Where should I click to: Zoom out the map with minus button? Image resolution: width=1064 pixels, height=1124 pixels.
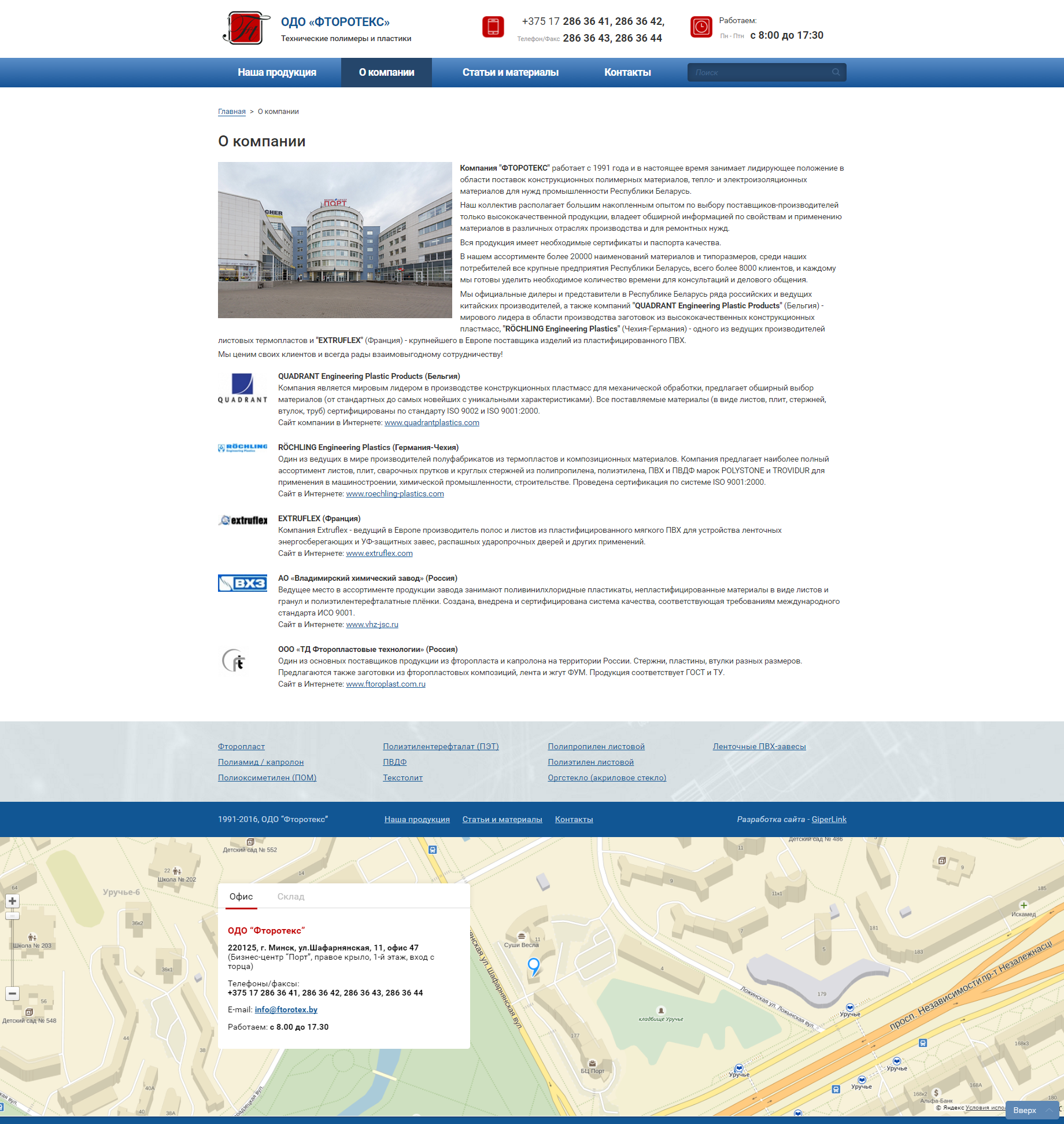click(x=12, y=993)
